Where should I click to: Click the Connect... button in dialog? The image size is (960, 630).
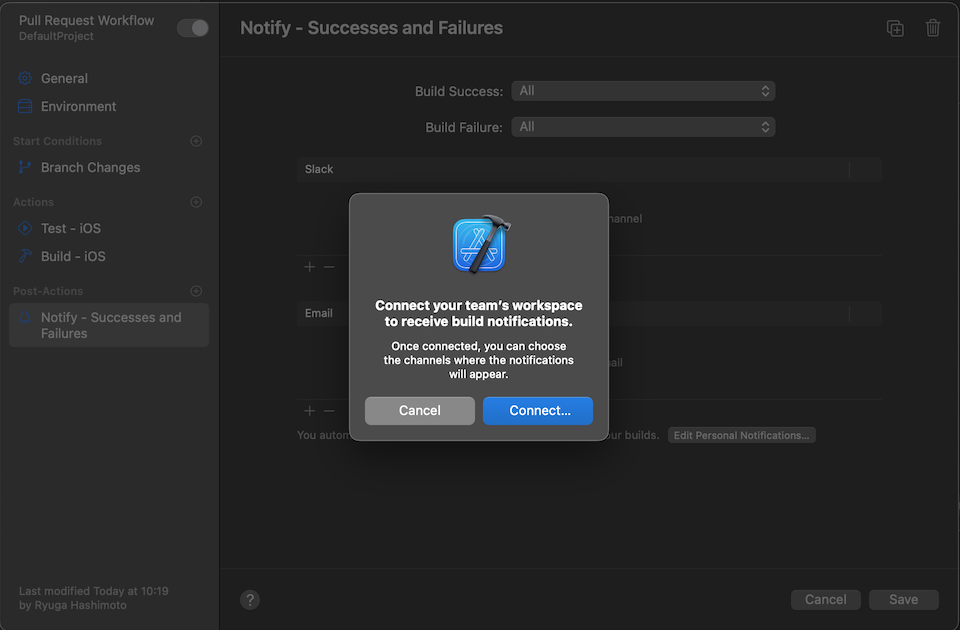[x=538, y=411]
